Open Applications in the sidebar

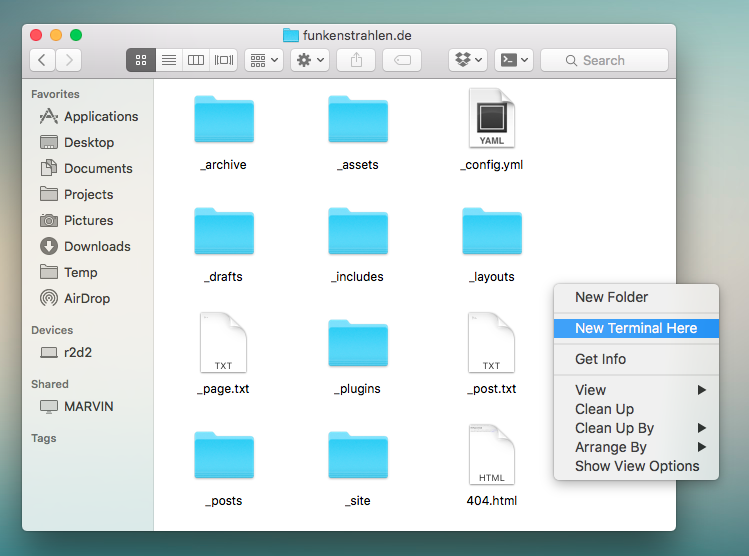(x=89, y=117)
